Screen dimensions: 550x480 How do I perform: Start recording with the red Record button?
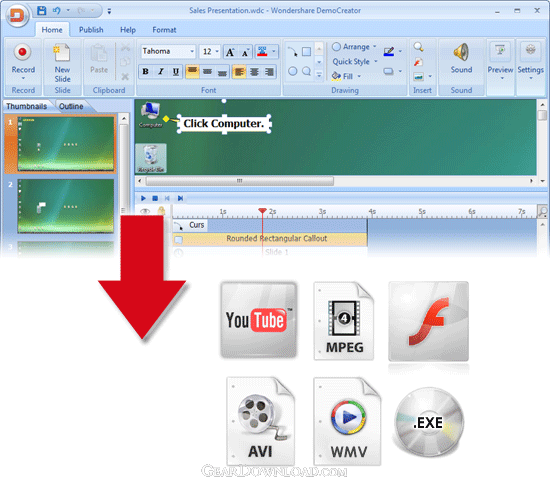(x=22, y=52)
